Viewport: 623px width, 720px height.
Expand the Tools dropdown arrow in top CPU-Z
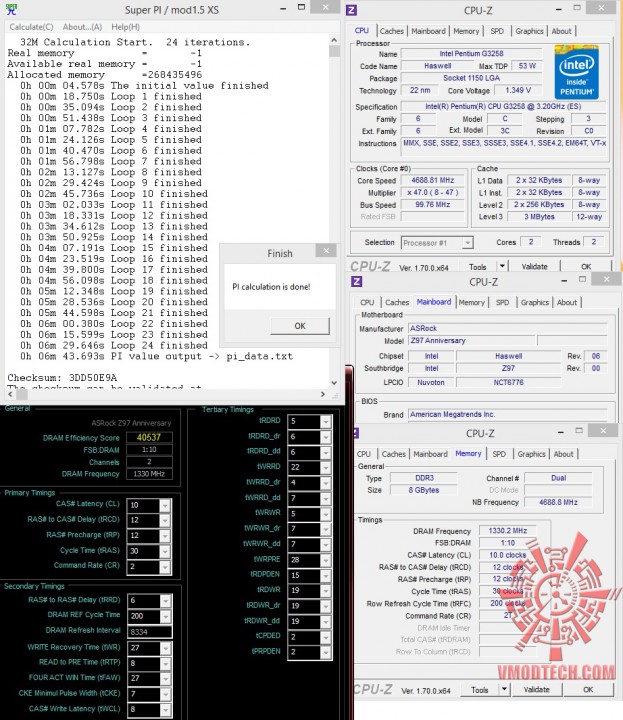(502, 266)
